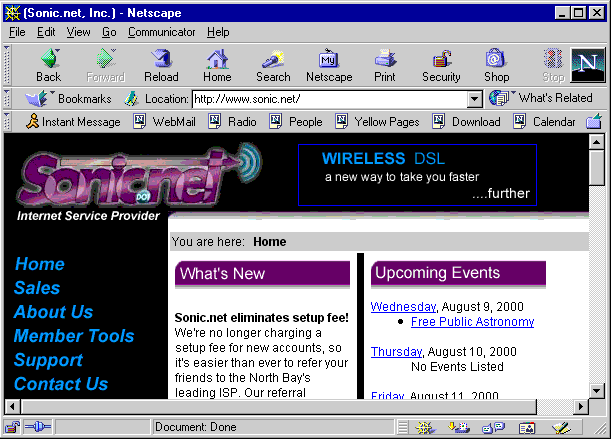Click the Member Tools sidebar link
This screenshot has width=611, height=439.
click(74, 336)
